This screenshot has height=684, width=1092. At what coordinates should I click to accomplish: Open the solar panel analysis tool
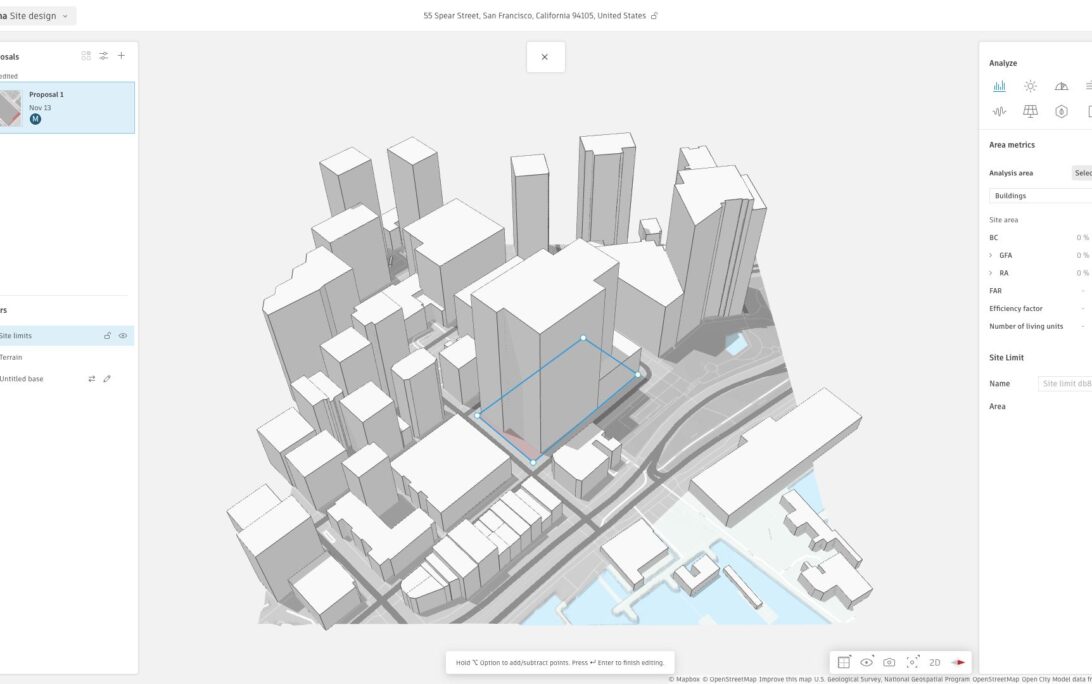click(1030, 112)
